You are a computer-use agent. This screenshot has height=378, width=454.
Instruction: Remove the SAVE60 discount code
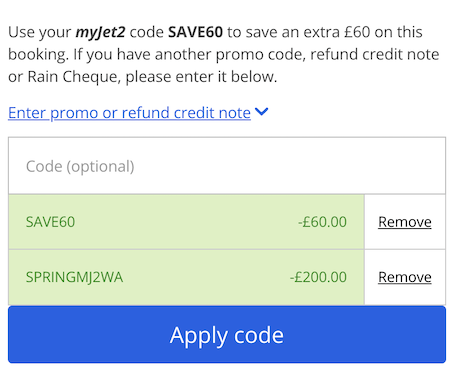pyautogui.click(x=405, y=222)
